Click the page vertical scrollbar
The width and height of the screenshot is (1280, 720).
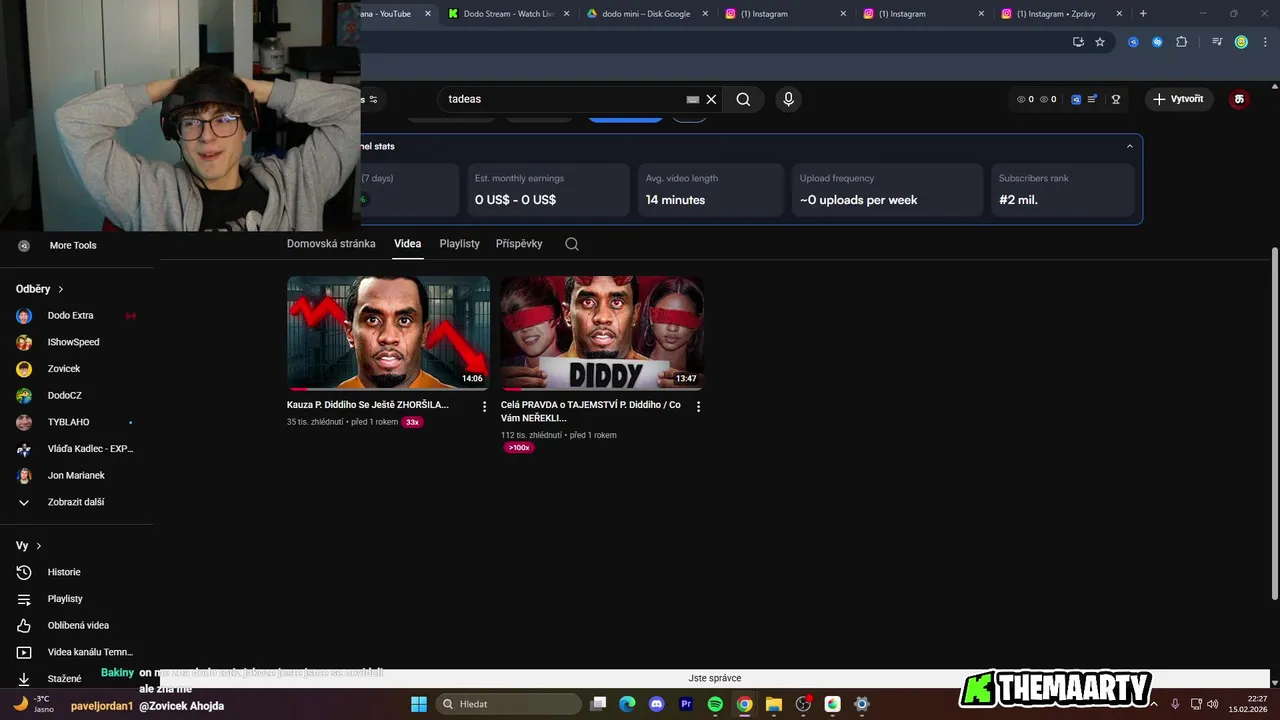[x=1274, y=425]
